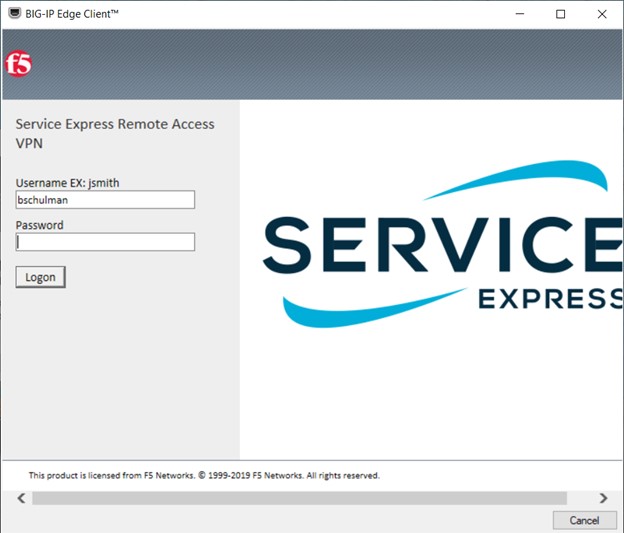
Task: Maximize the BIG-IP Edge Client window
Action: point(560,14)
